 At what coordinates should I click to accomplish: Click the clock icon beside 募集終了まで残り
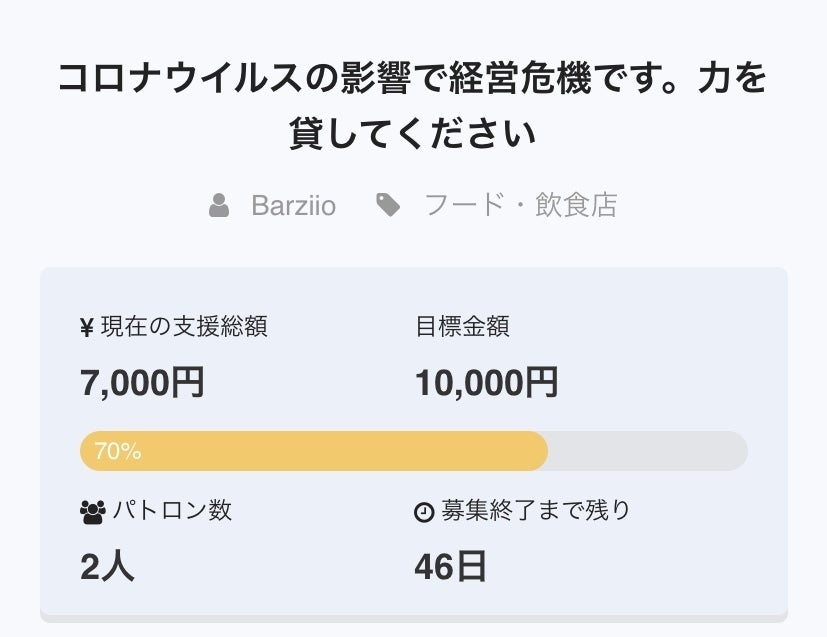pos(424,512)
